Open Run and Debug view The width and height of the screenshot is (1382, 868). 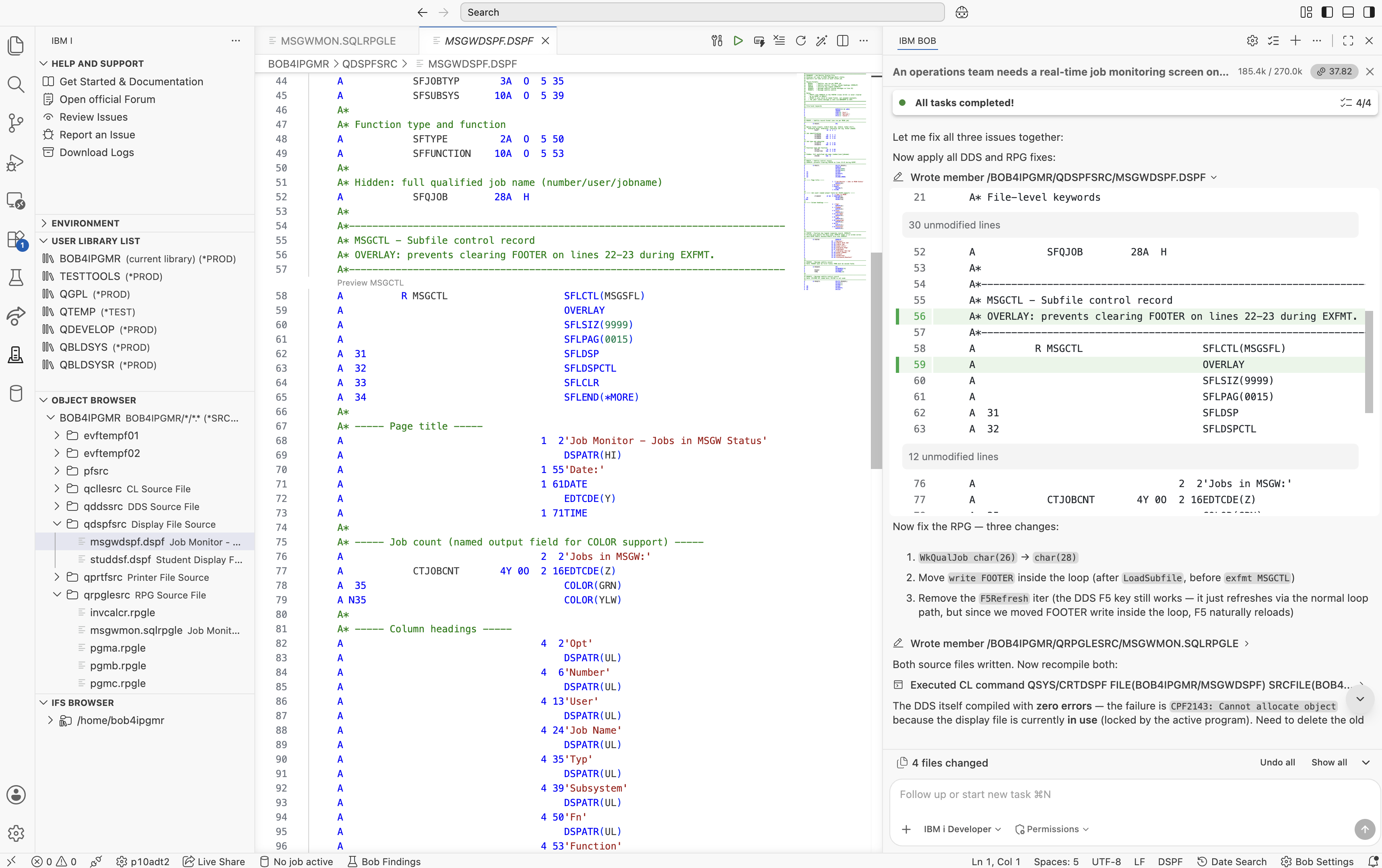tap(16, 162)
